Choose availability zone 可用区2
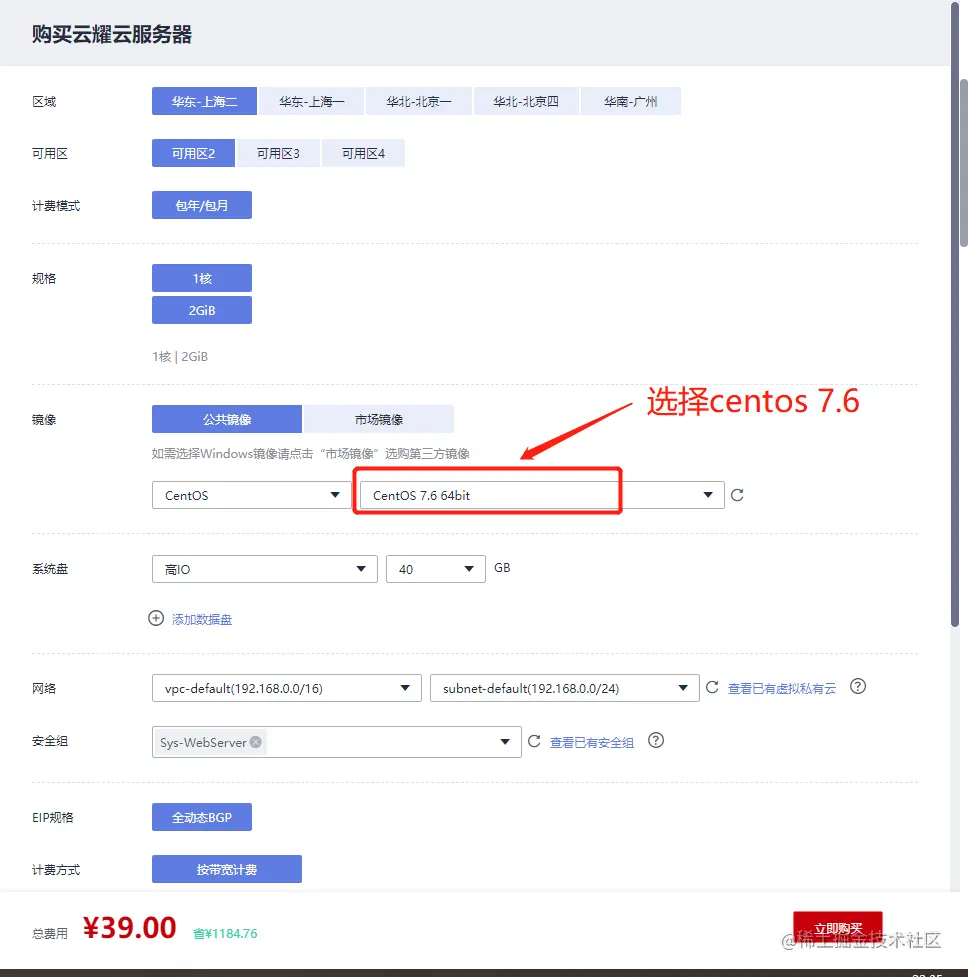 coord(193,153)
